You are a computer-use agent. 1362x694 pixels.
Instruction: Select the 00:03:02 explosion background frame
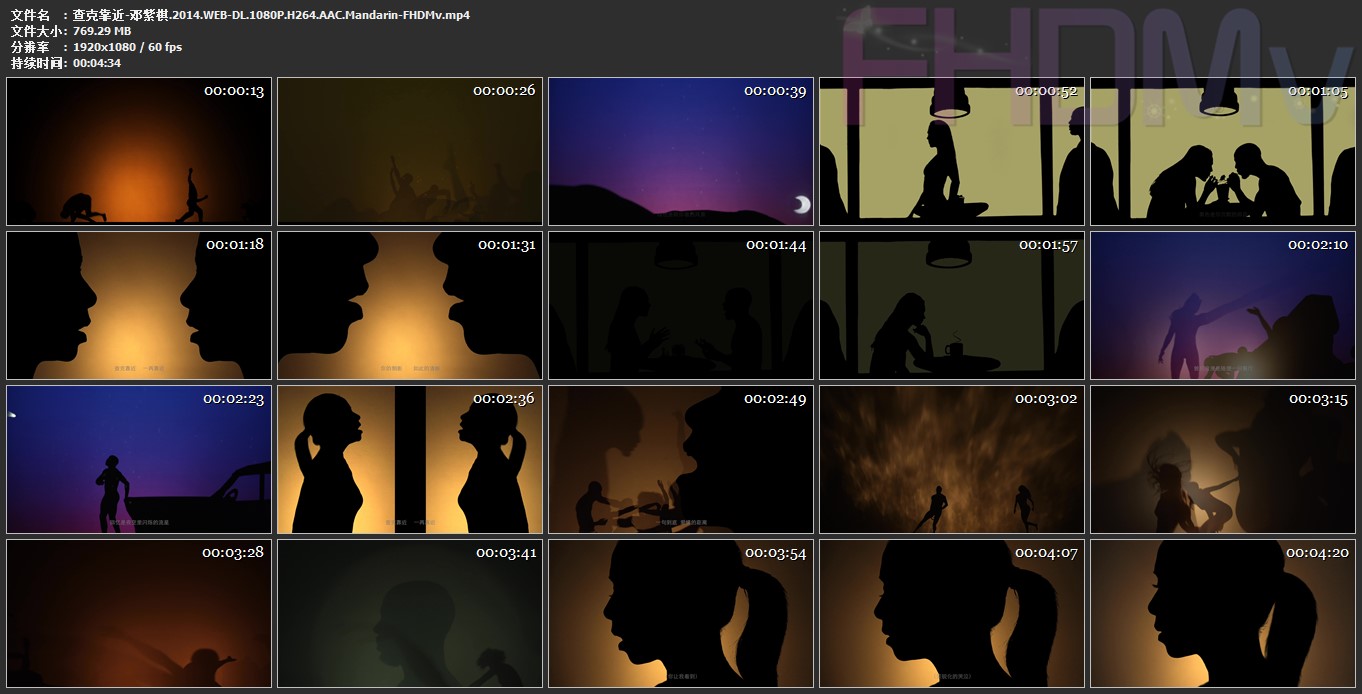click(x=952, y=459)
